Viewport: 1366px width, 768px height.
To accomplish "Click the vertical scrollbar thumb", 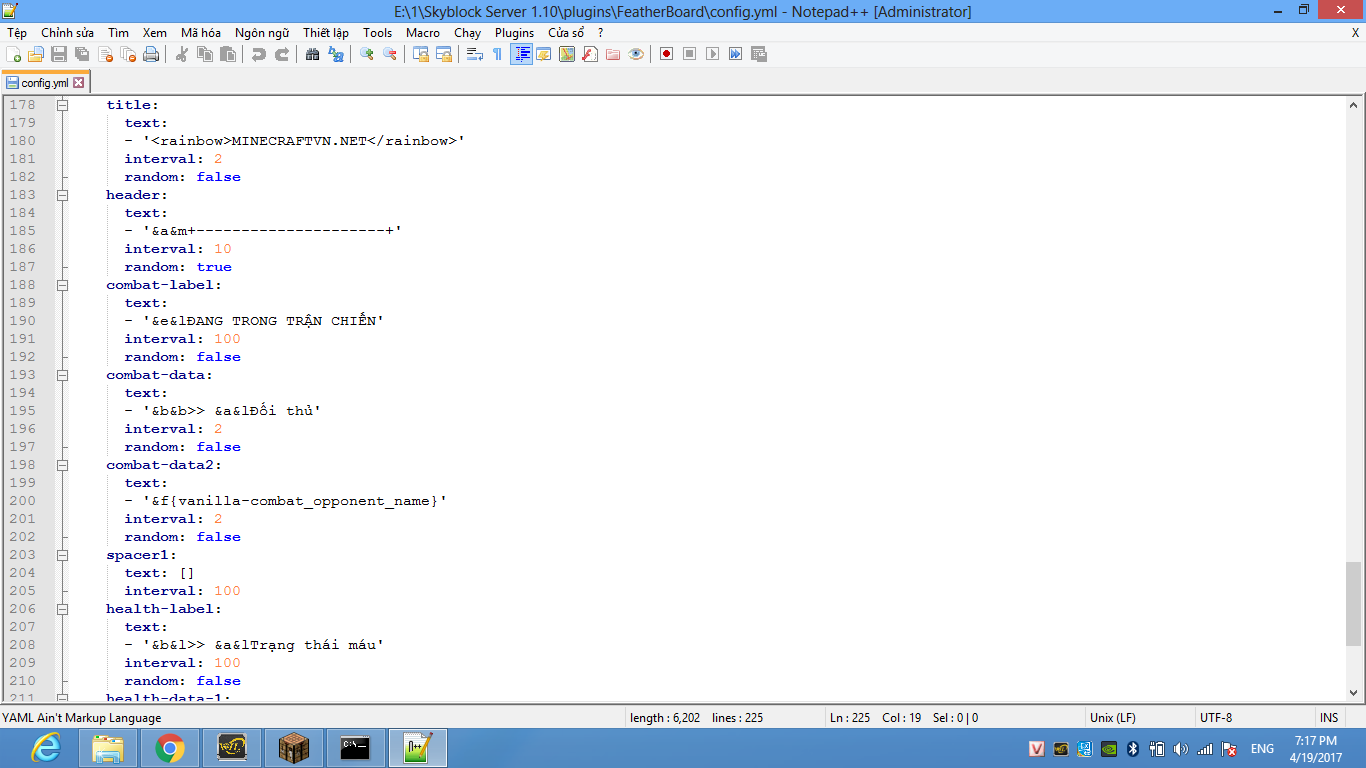I will pyautogui.click(x=1354, y=604).
